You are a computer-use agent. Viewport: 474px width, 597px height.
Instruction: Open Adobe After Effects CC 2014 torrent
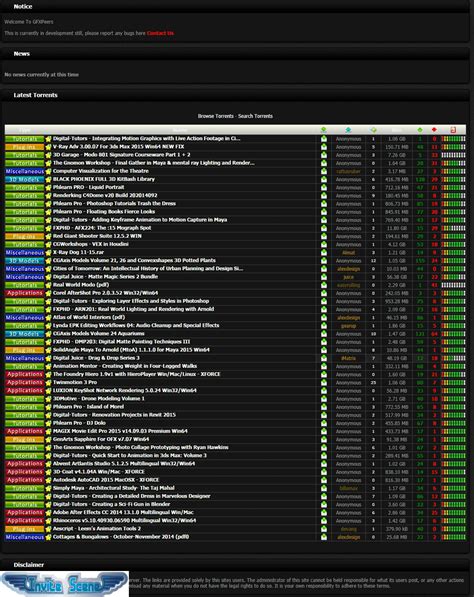123,512
